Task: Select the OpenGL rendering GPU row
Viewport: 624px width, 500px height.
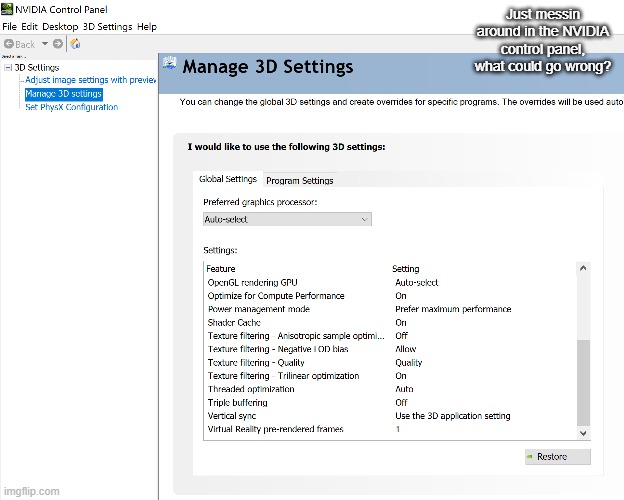Action: click(x=390, y=283)
